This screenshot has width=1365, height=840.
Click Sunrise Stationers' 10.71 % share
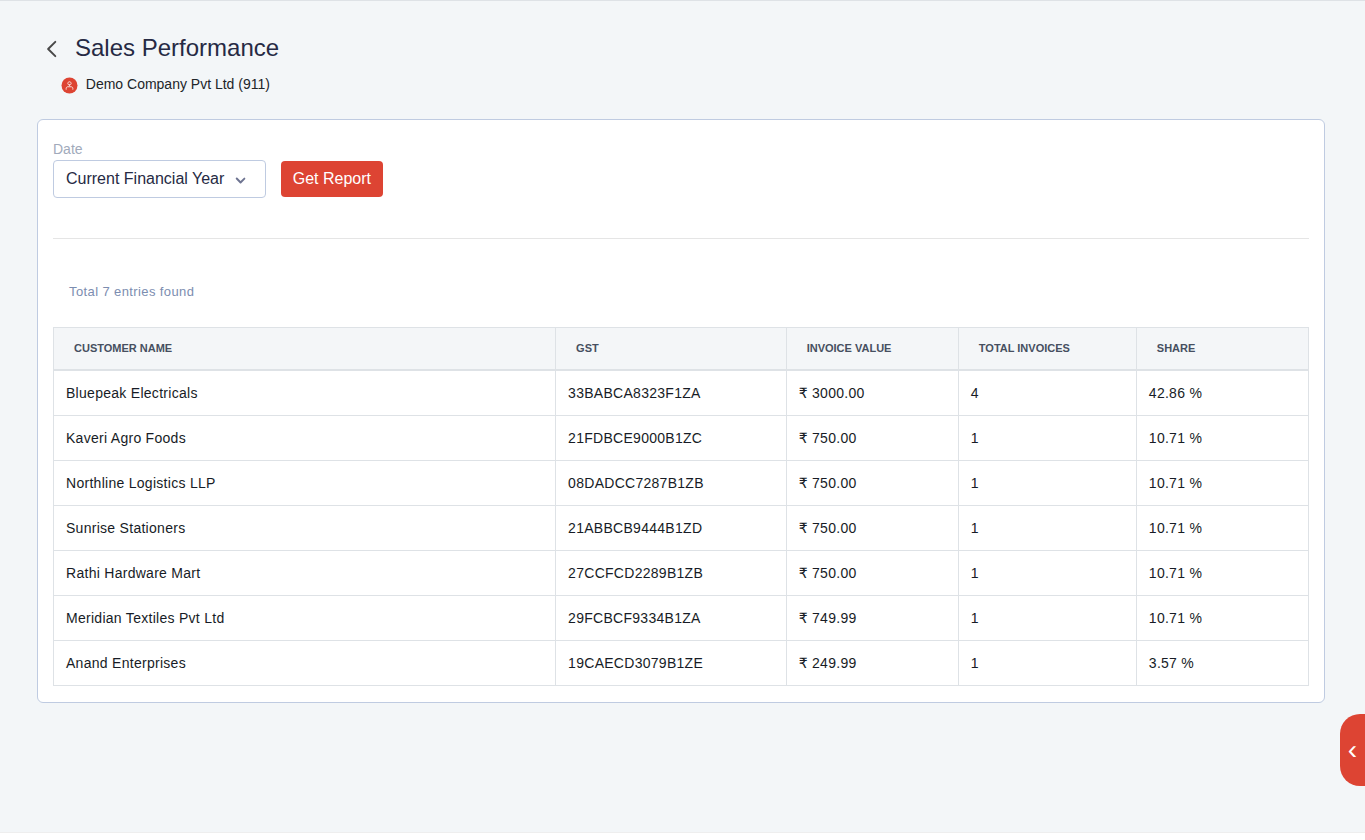coord(1175,528)
